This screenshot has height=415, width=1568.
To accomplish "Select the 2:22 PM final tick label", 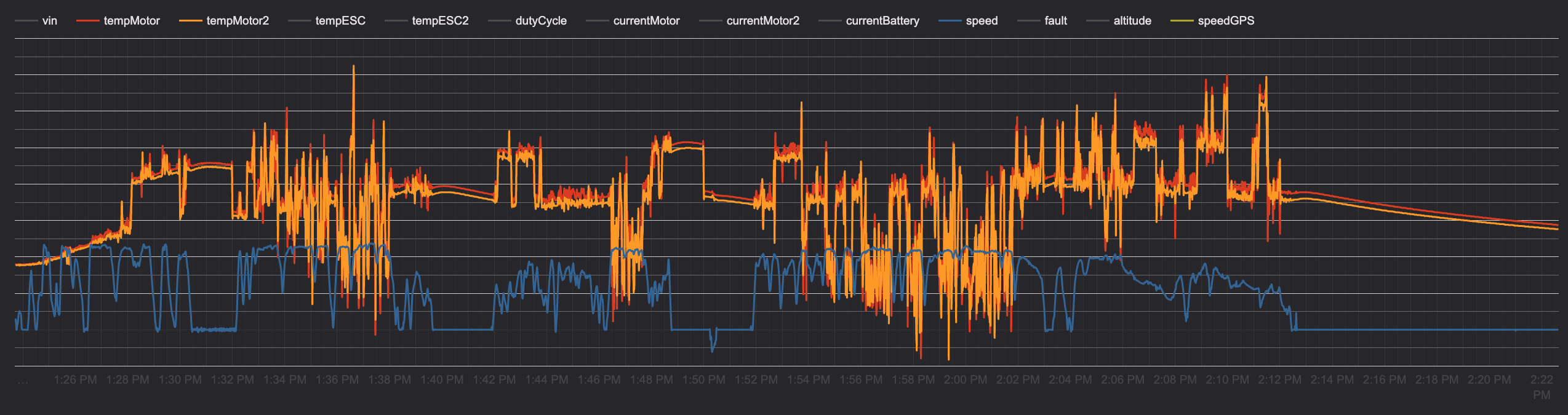I will [x=1541, y=387].
